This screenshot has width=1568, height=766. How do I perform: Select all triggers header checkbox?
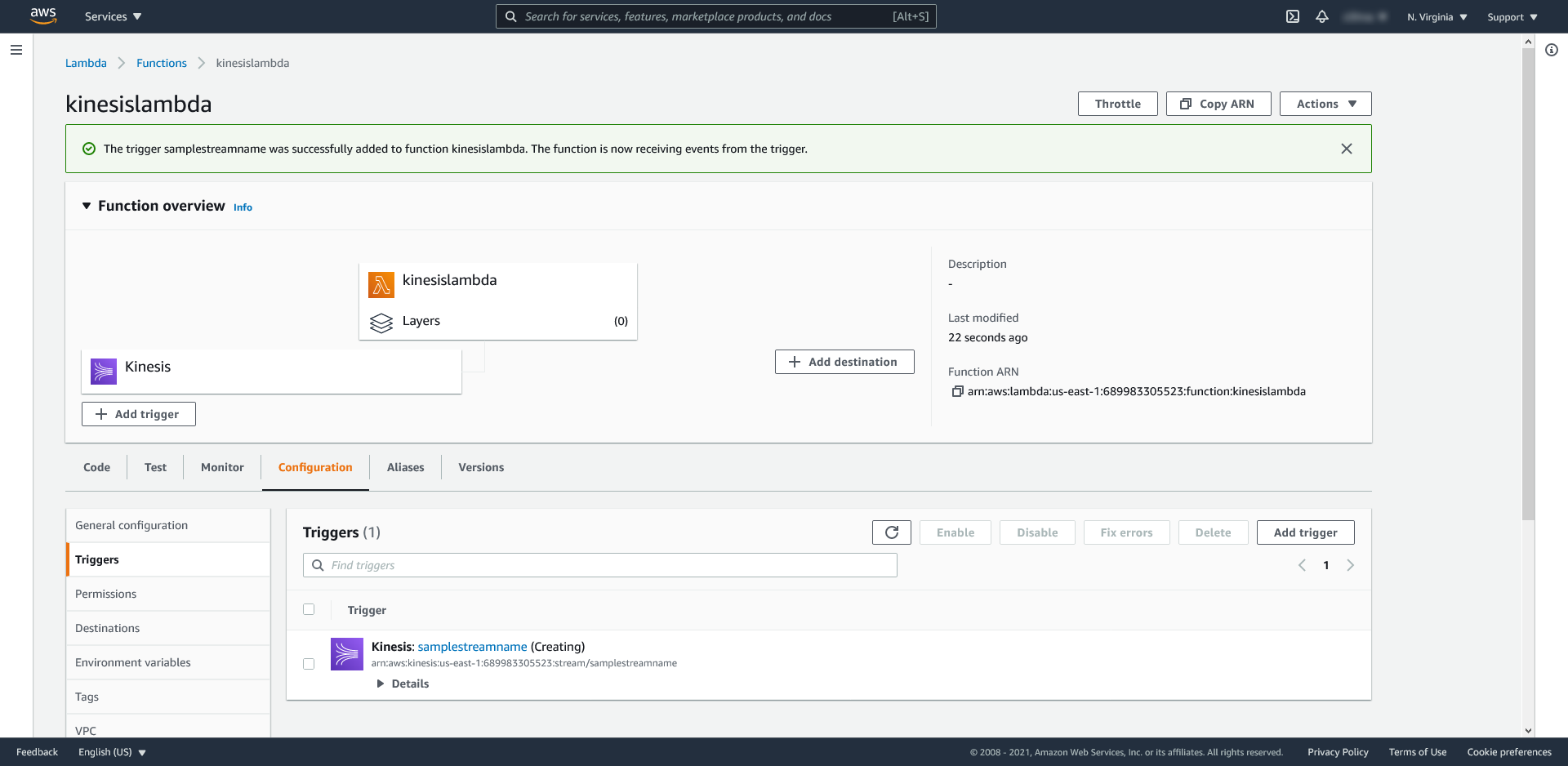[x=309, y=609]
